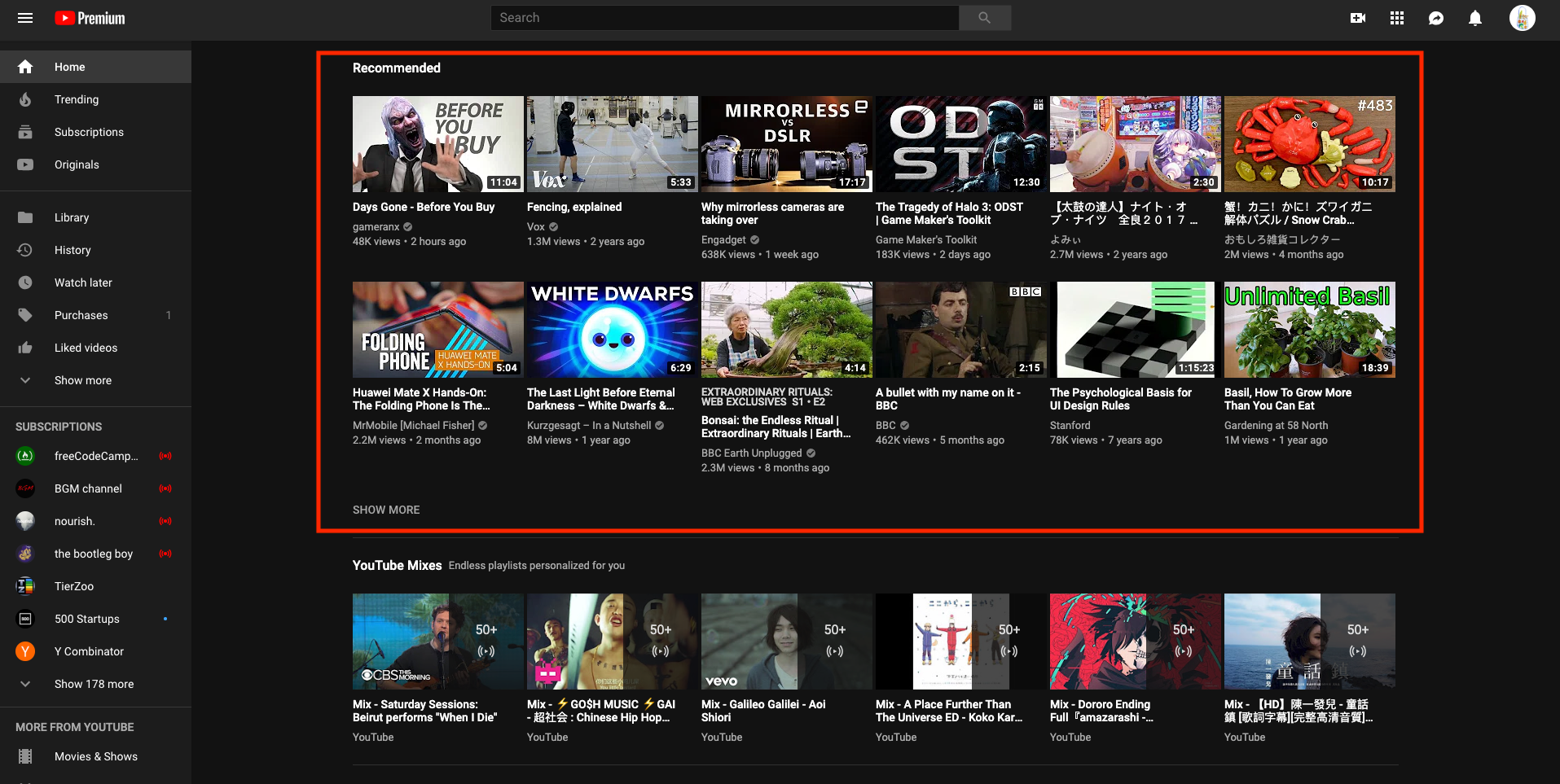Viewport: 1560px width, 784px height.
Task: Open the notifications bell
Action: click(1475, 18)
